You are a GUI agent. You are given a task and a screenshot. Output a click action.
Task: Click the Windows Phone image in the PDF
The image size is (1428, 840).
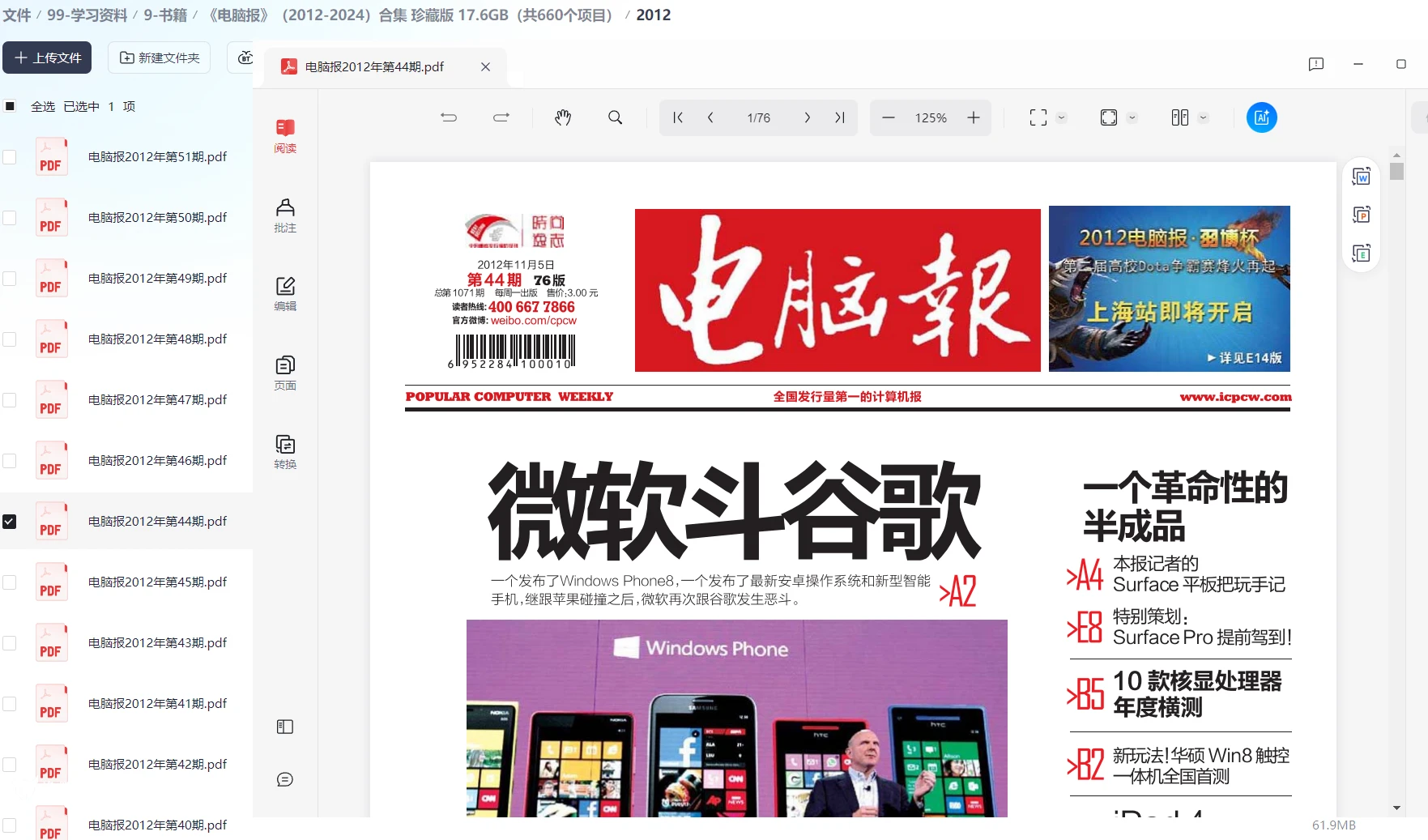(737, 718)
